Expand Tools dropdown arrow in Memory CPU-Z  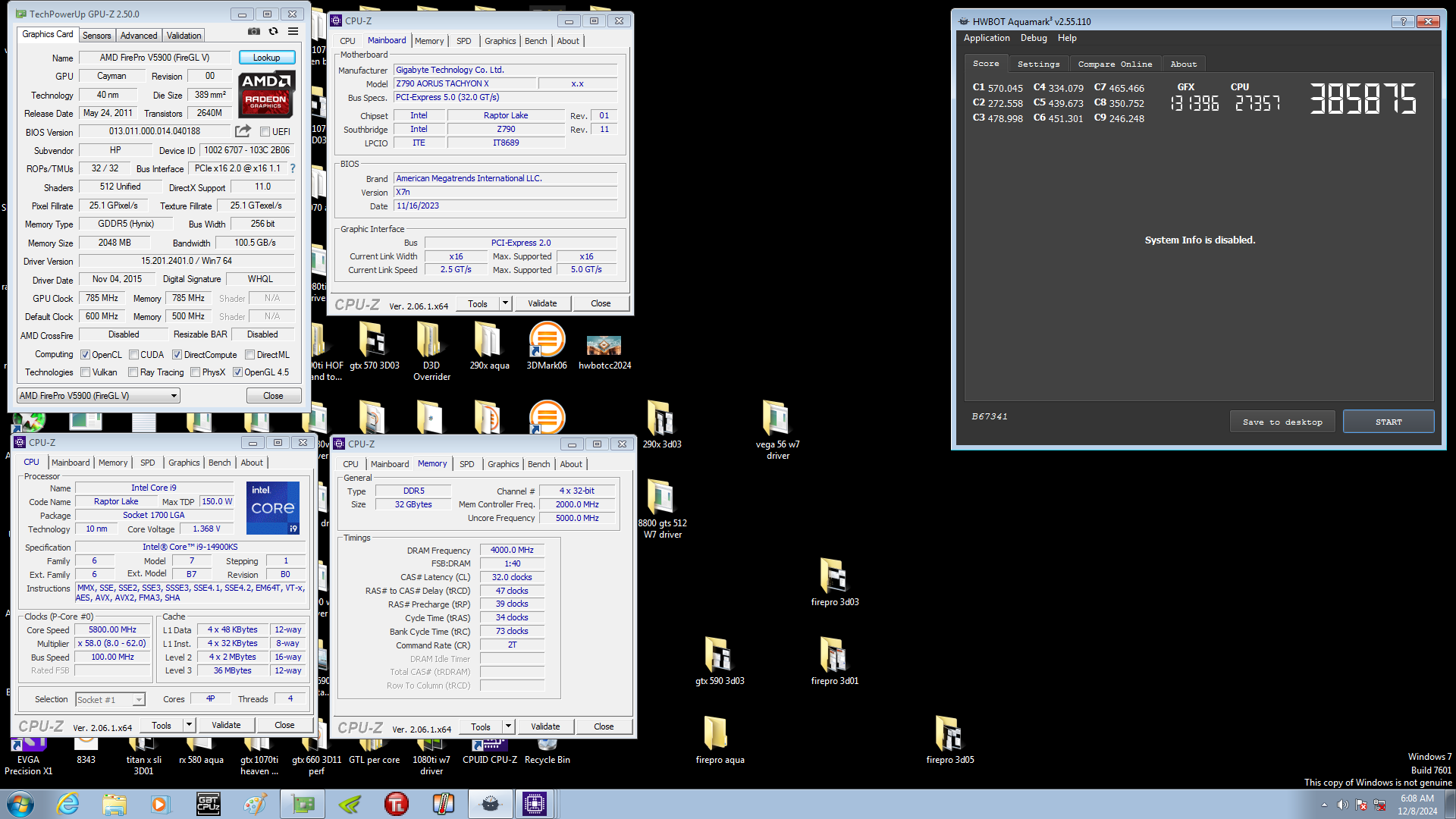(508, 726)
